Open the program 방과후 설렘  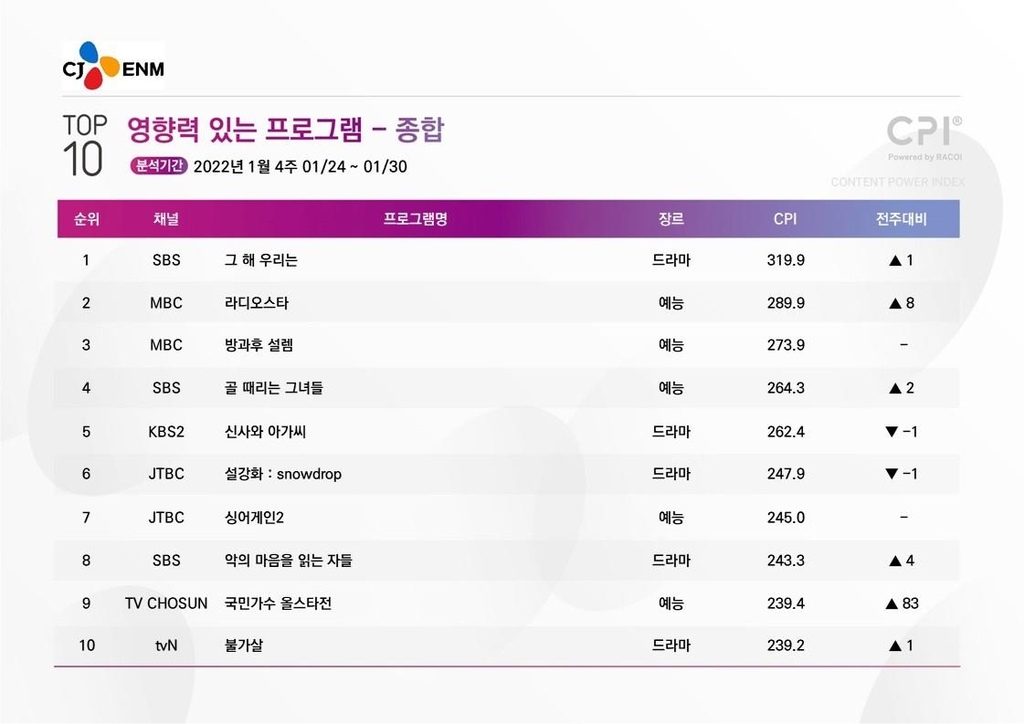(259, 345)
